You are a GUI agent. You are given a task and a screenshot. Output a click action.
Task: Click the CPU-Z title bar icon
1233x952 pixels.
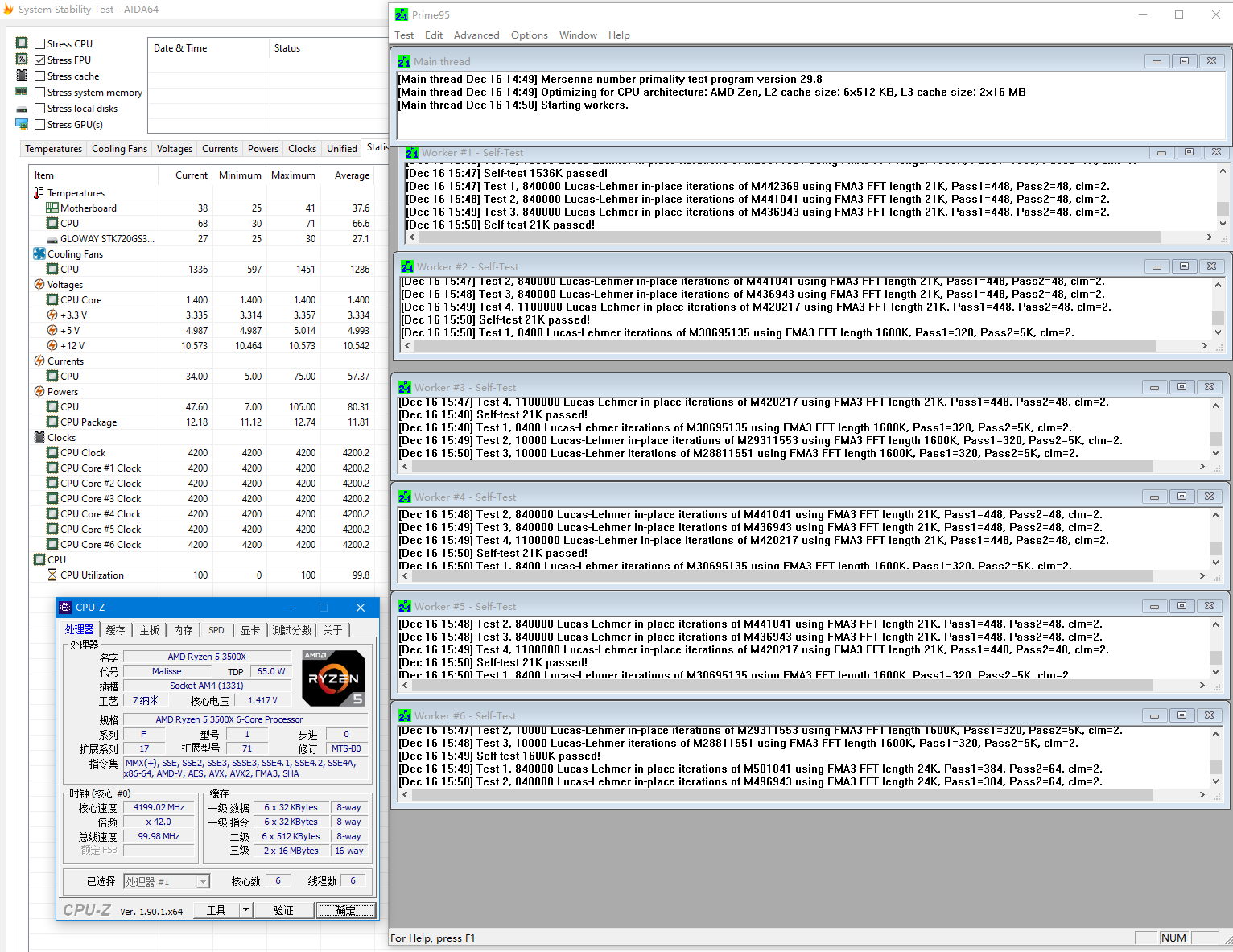point(66,608)
